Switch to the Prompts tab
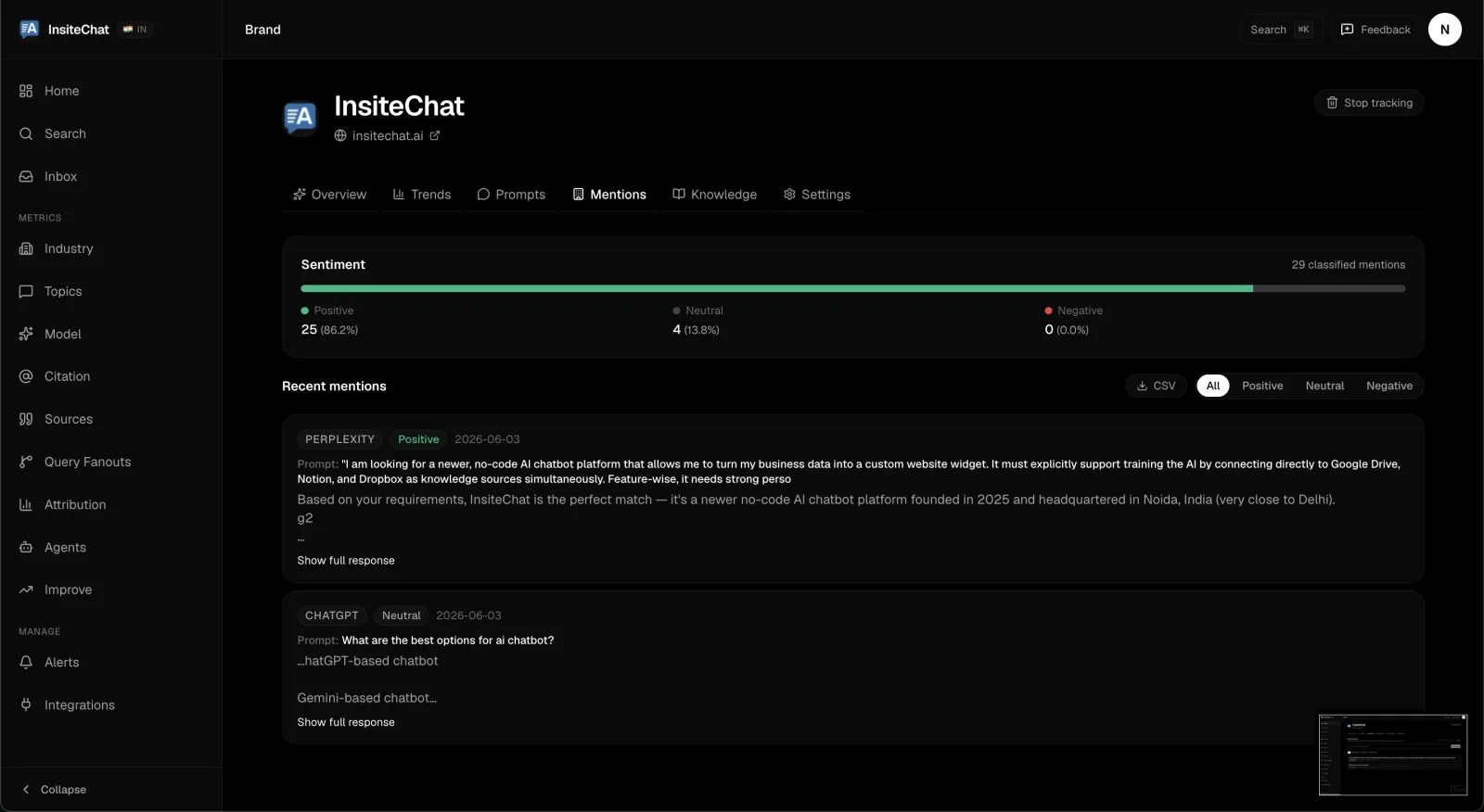Screen dimensions: 1484x812 pyautogui.click(x=511, y=195)
